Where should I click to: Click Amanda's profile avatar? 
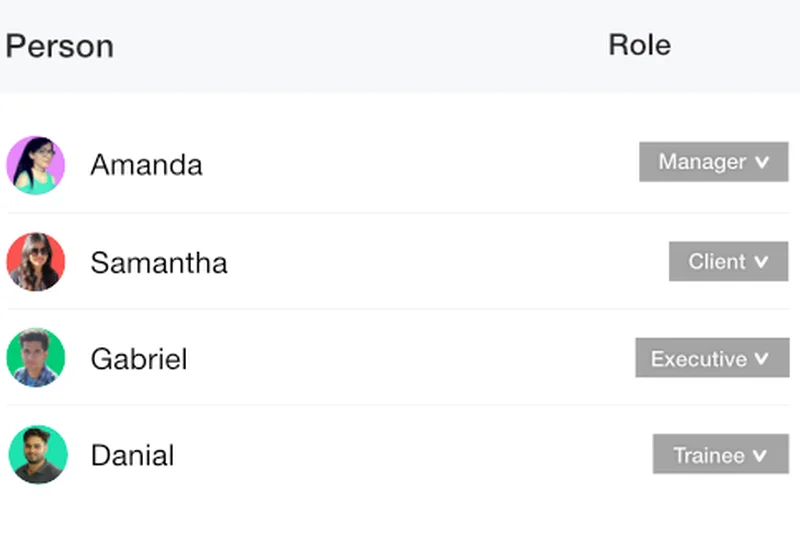36,165
